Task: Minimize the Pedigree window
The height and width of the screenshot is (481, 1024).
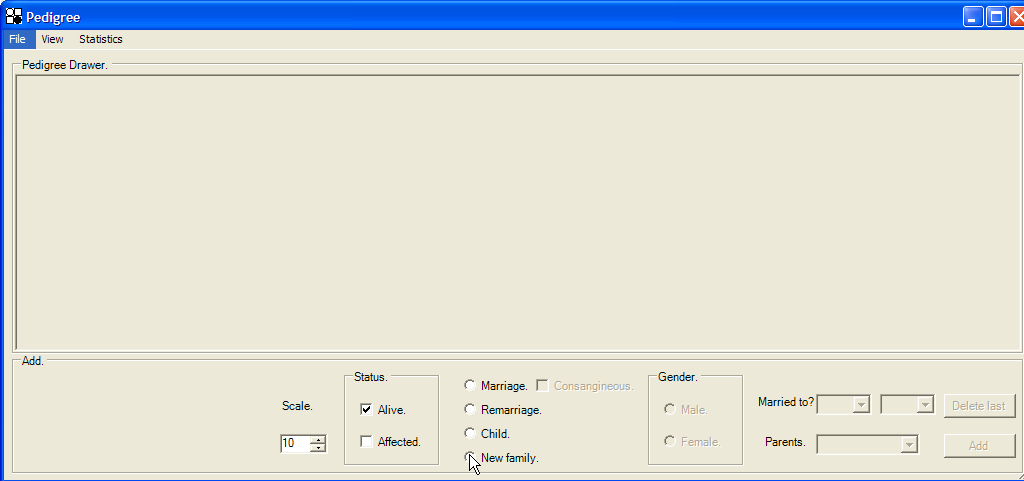Action: 973,17
